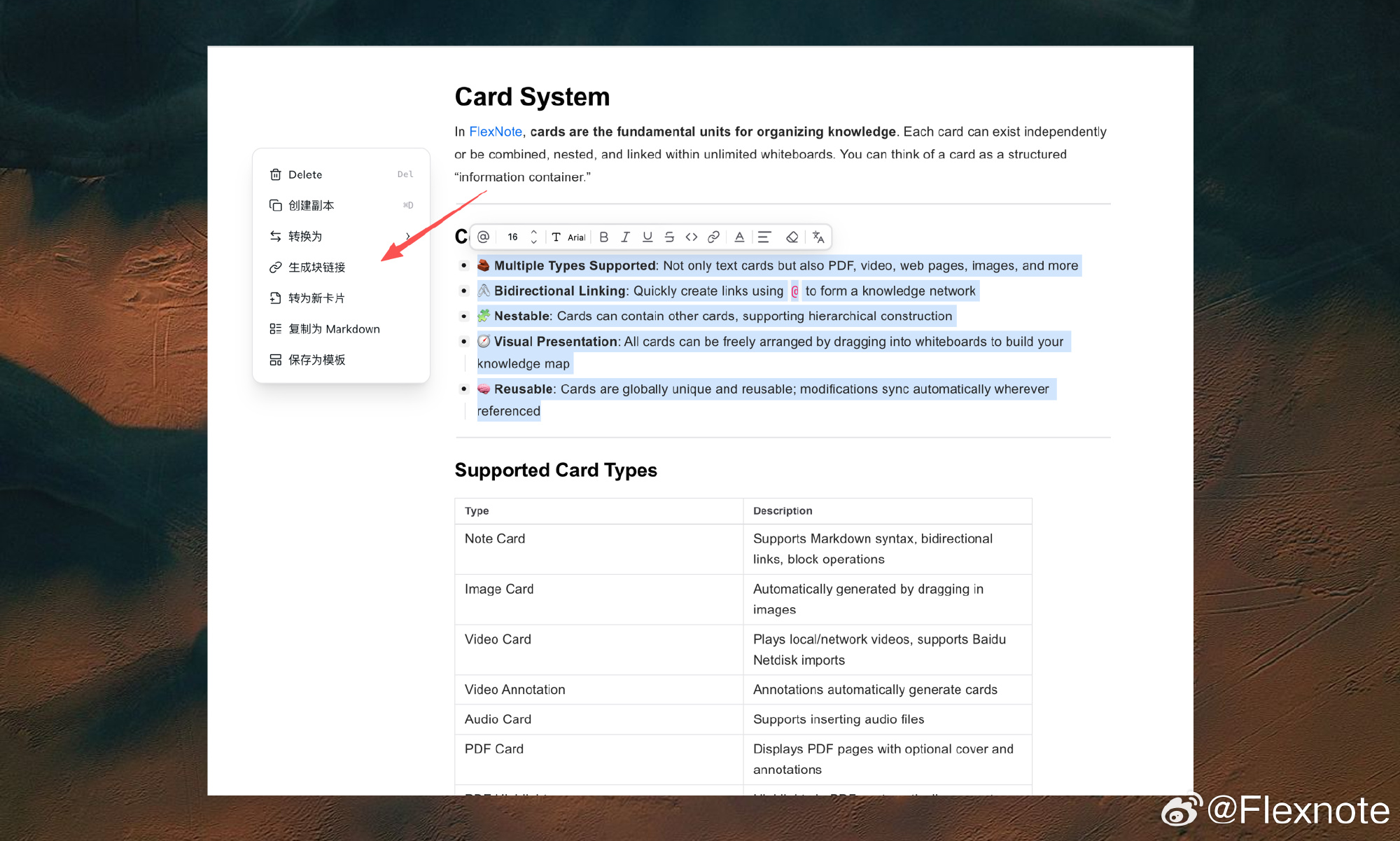Expand the 转换为 submenu
Viewport: 1400px width, 841px height.
click(x=341, y=236)
